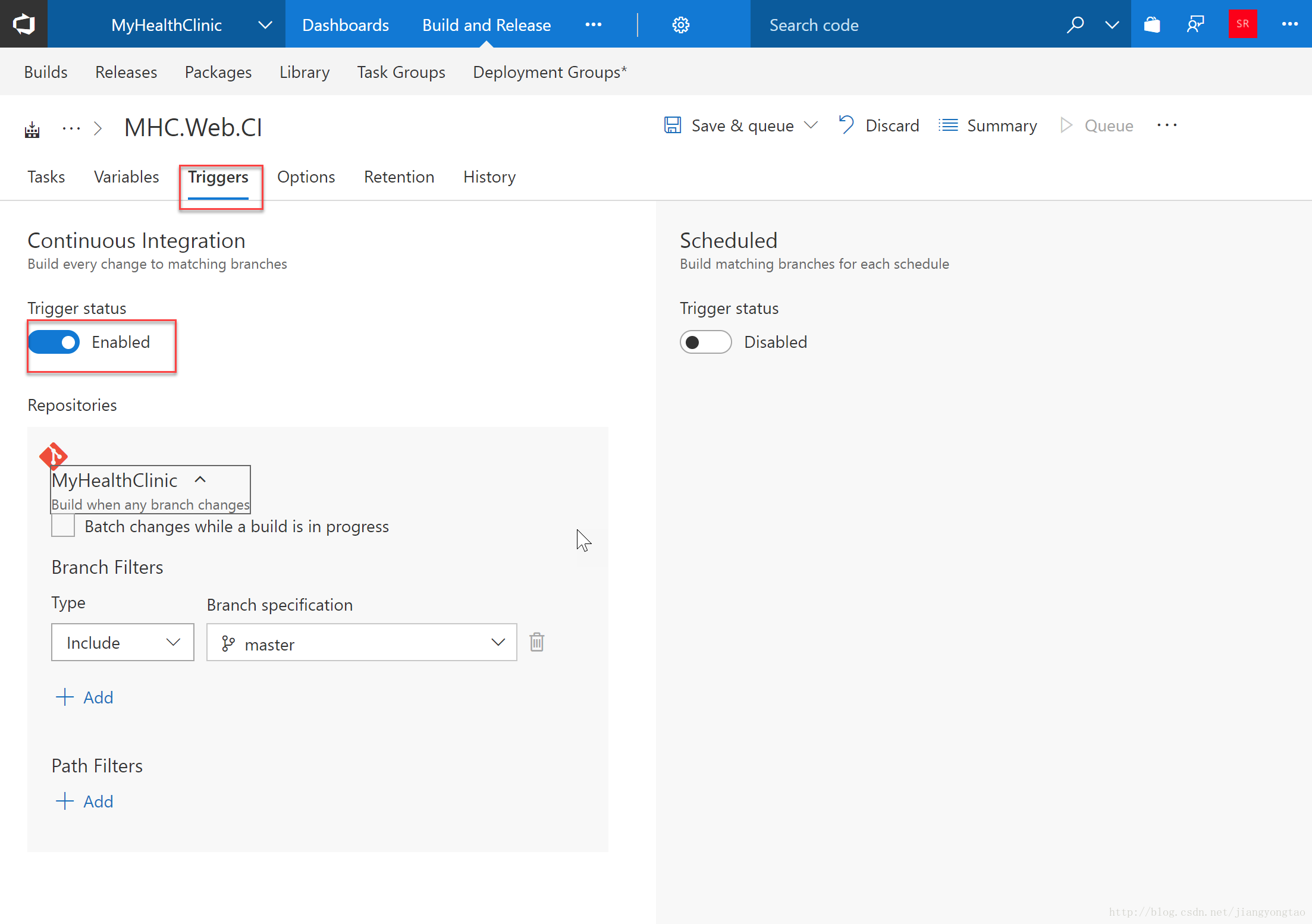1312x924 pixels.
Task: Enable the Scheduled trigger status
Action: pos(704,342)
